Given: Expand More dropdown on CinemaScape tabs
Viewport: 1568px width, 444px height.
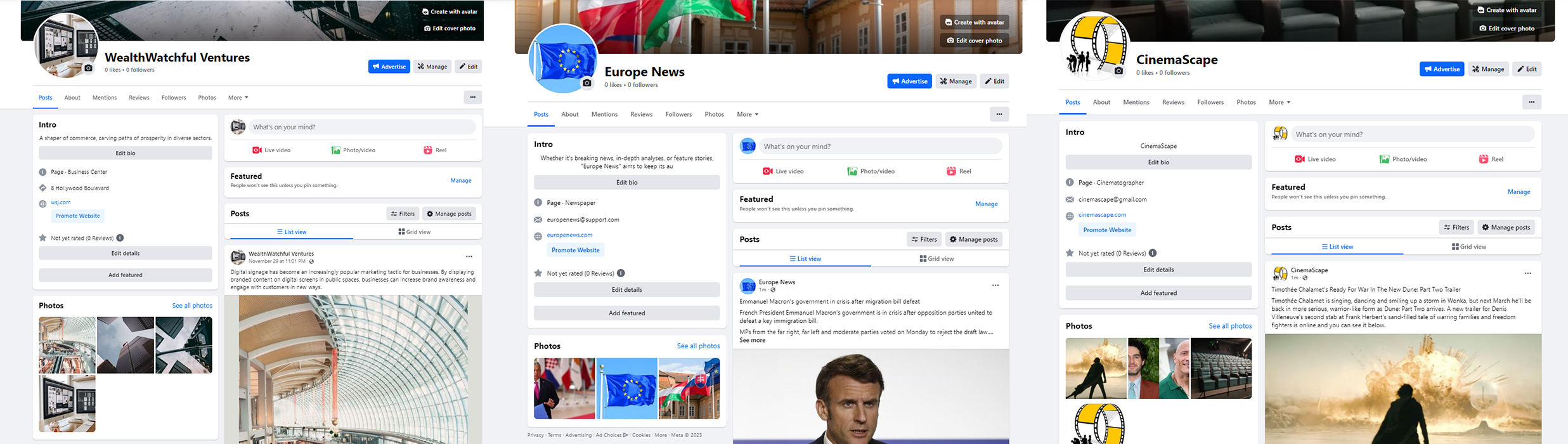Looking at the screenshot, I should [1280, 102].
